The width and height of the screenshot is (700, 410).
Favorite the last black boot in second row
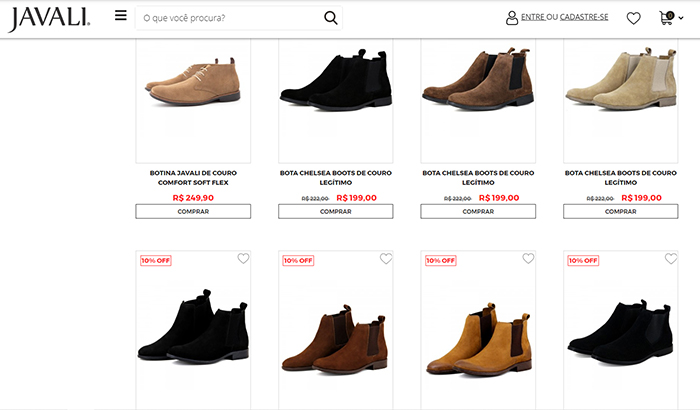click(x=670, y=259)
